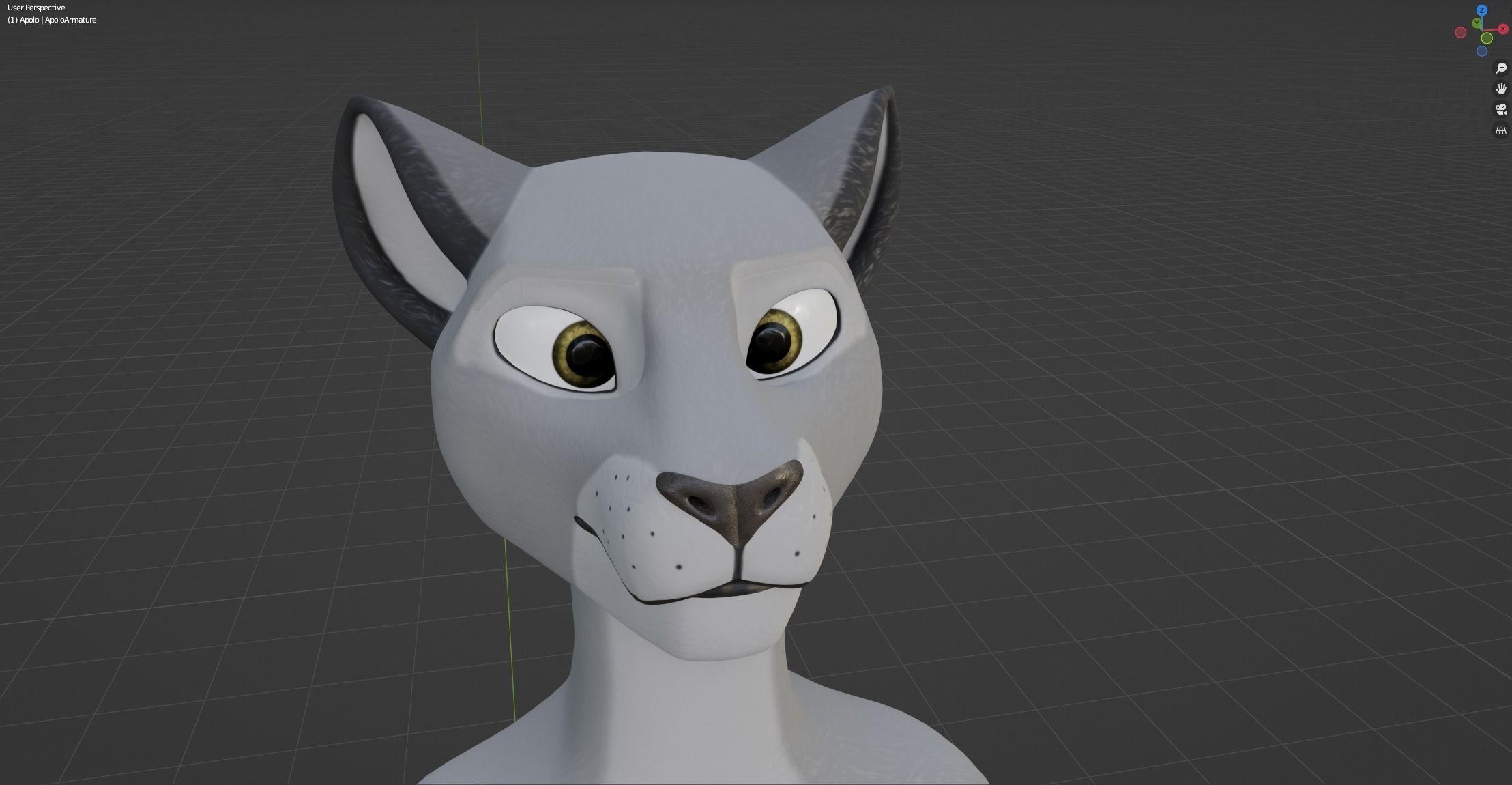Toggle the camera view icon

click(1501, 109)
